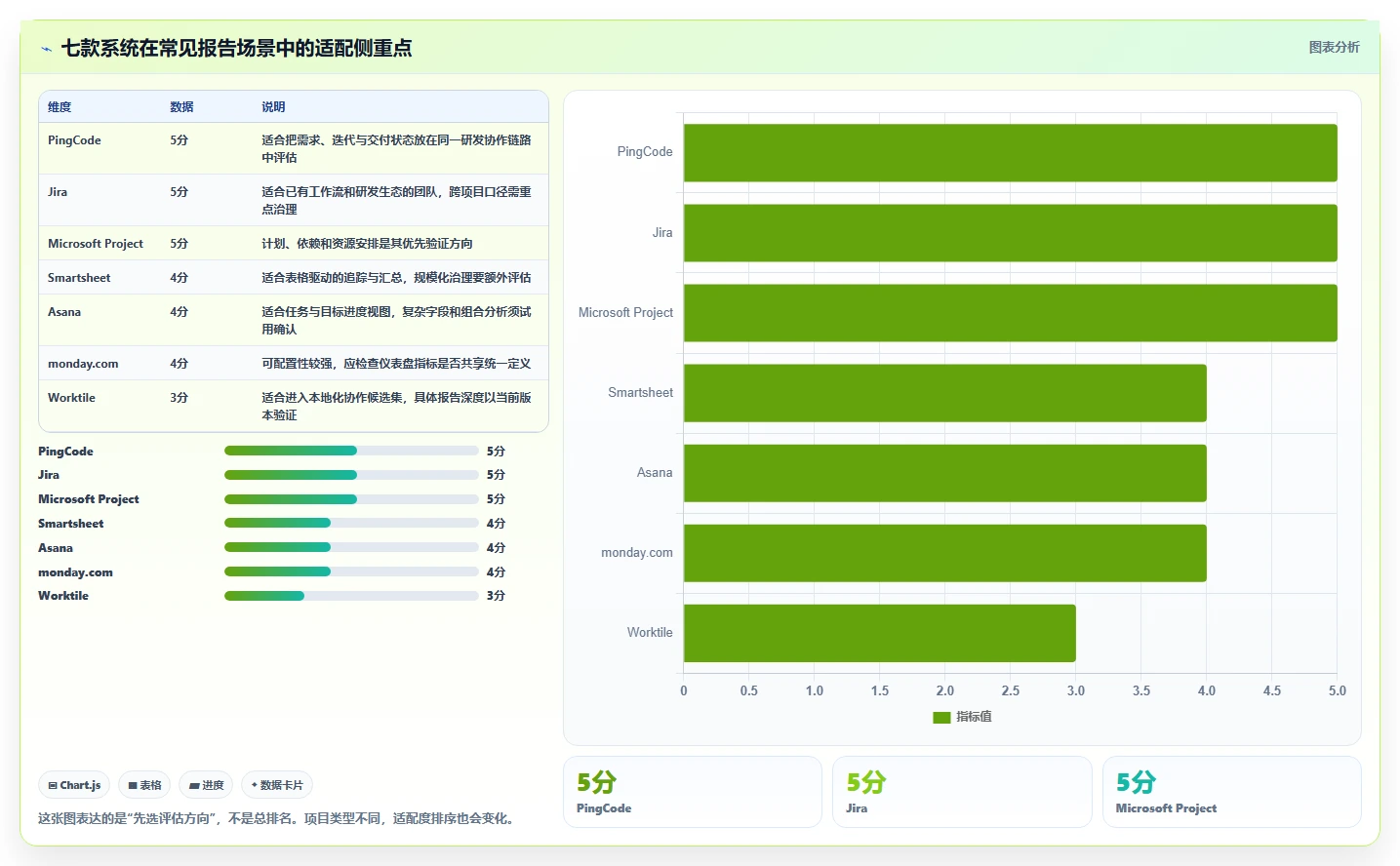
Task: Click the 表格 tag chip
Action: click(x=144, y=785)
